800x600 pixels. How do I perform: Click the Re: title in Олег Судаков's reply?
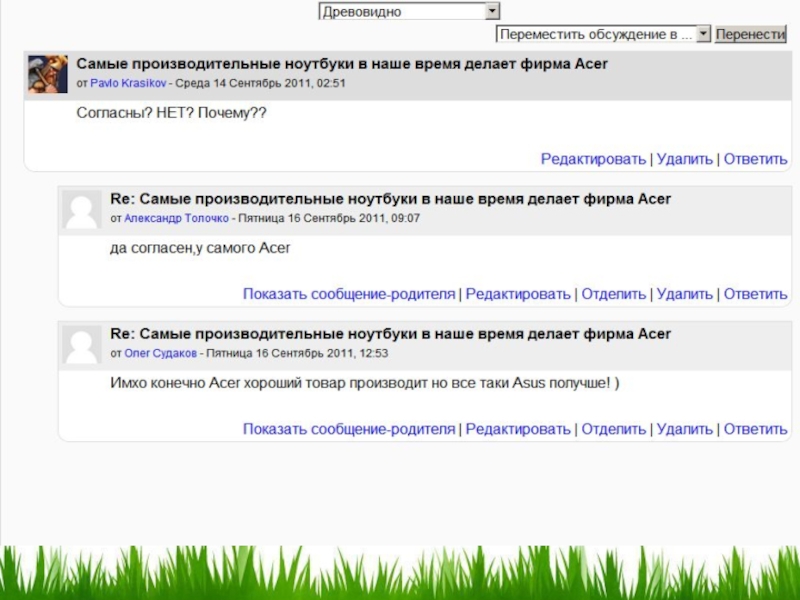click(x=390, y=334)
